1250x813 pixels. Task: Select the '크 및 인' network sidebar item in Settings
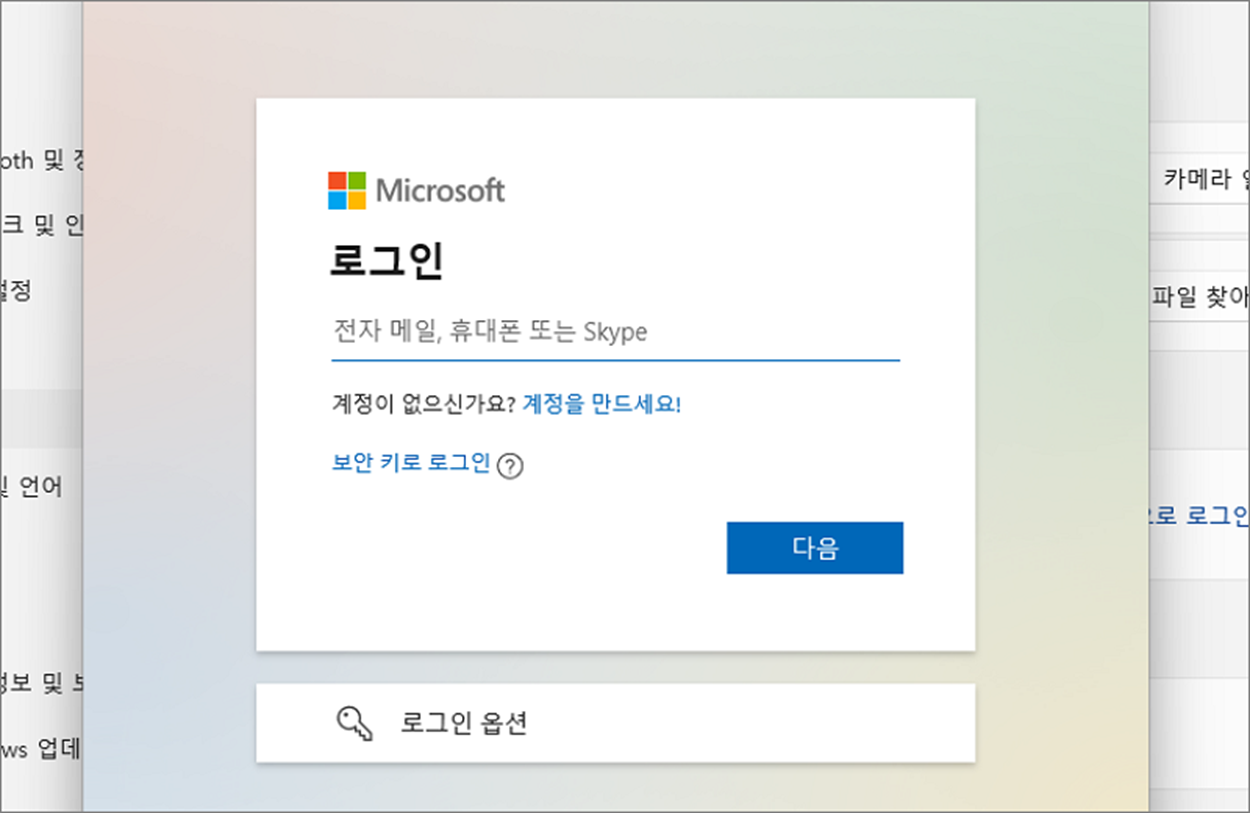(40, 226)
